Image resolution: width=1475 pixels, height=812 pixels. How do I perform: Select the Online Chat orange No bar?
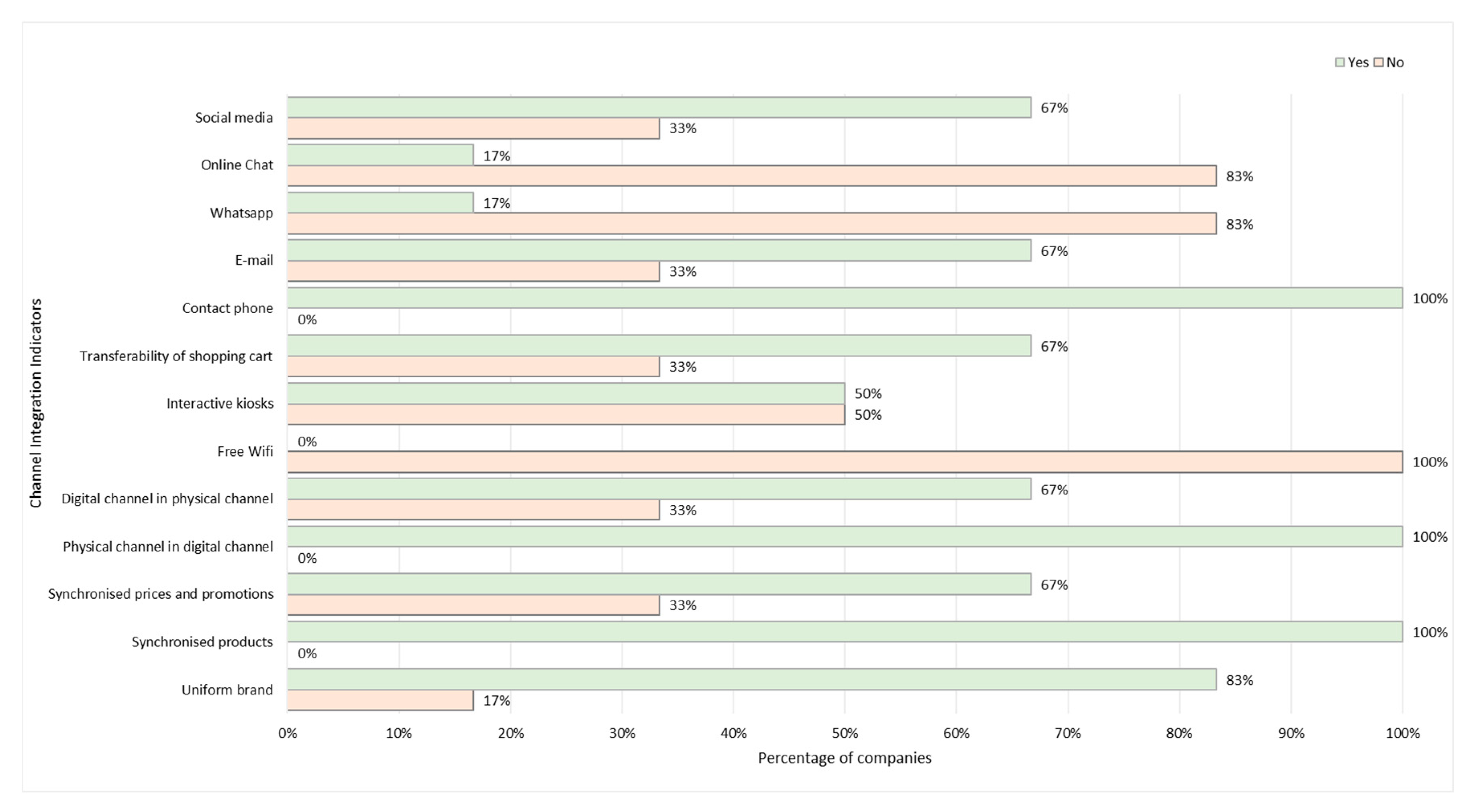[751, 176]
